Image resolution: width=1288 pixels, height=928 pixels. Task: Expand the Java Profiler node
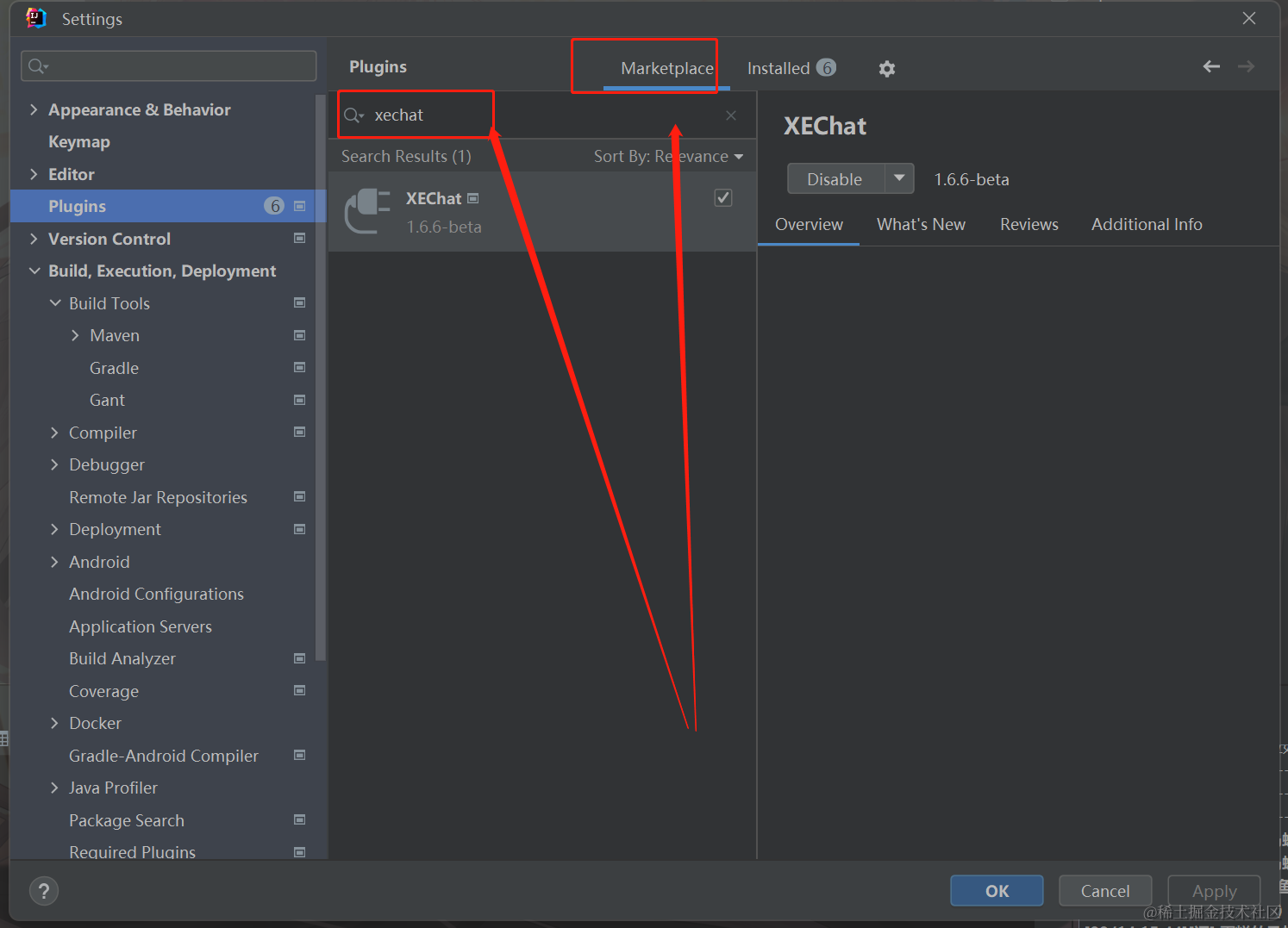coord(54,788)
